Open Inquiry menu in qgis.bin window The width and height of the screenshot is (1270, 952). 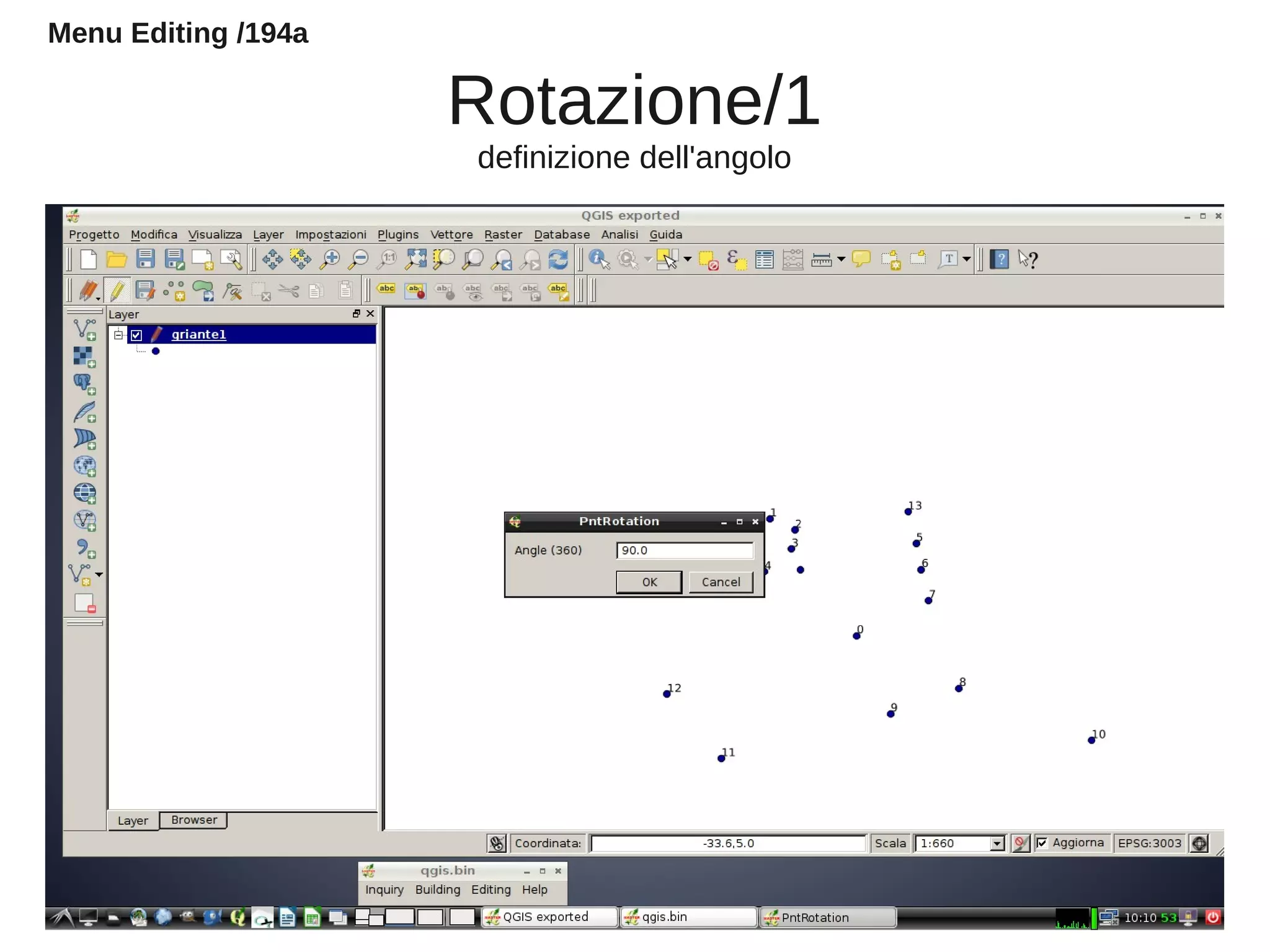click(384, 889)
